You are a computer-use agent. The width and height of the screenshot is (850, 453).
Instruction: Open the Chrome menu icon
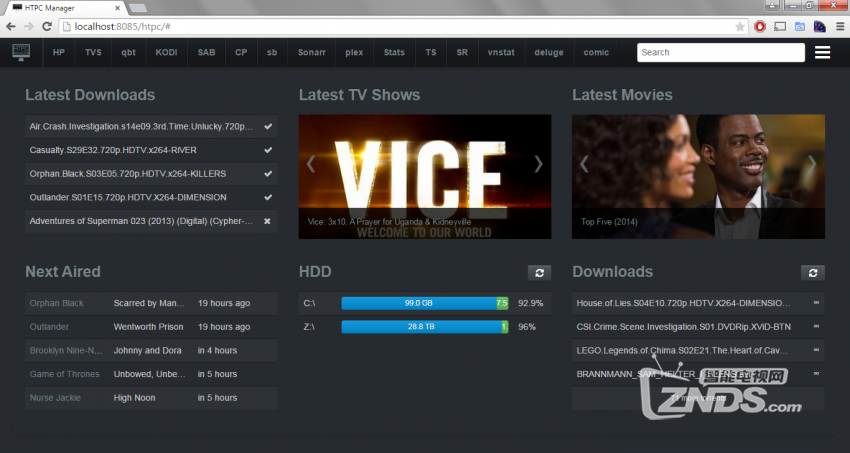840,27
